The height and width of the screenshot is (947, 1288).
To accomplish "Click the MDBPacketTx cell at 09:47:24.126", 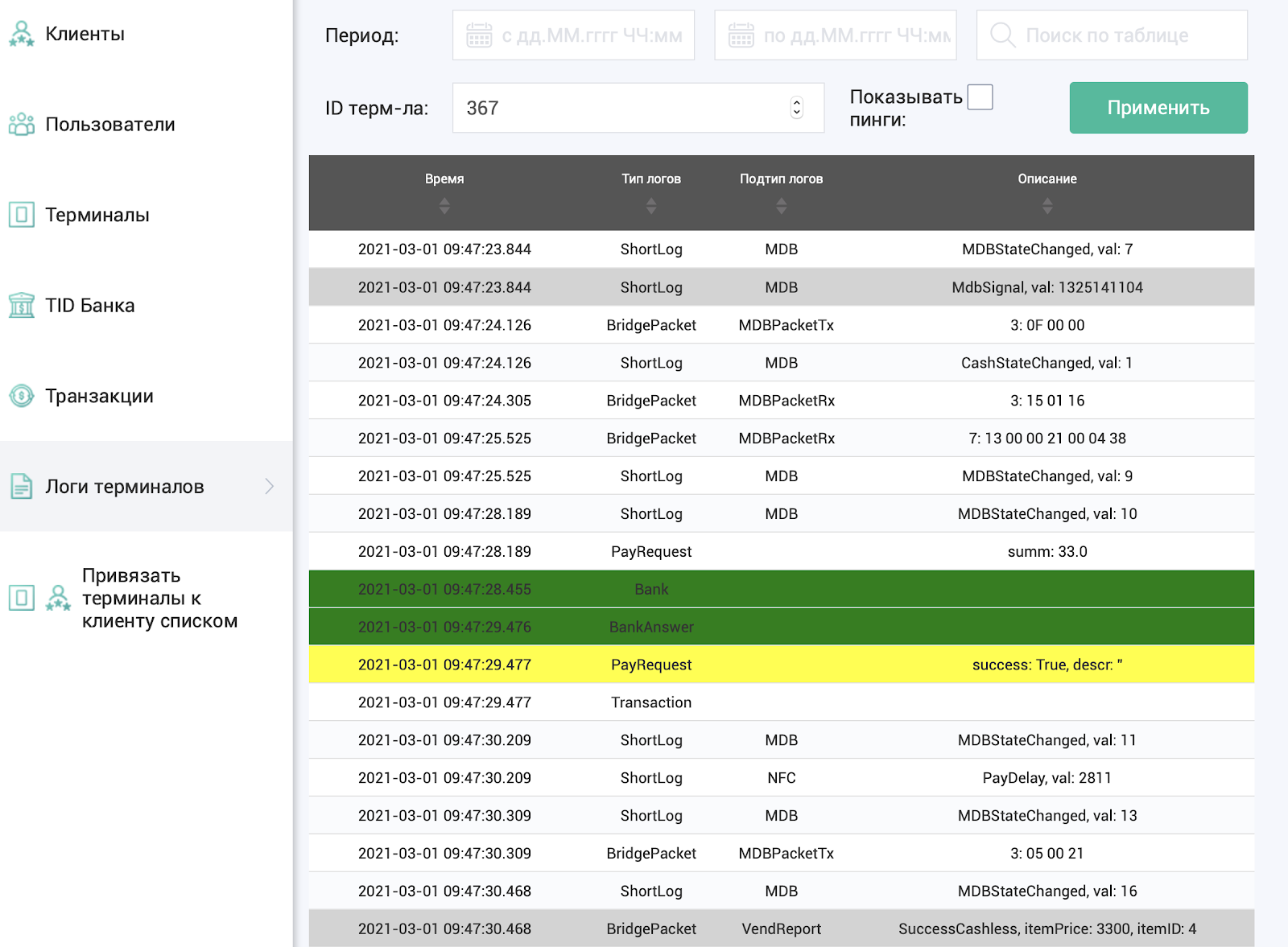I will point(786,325).
